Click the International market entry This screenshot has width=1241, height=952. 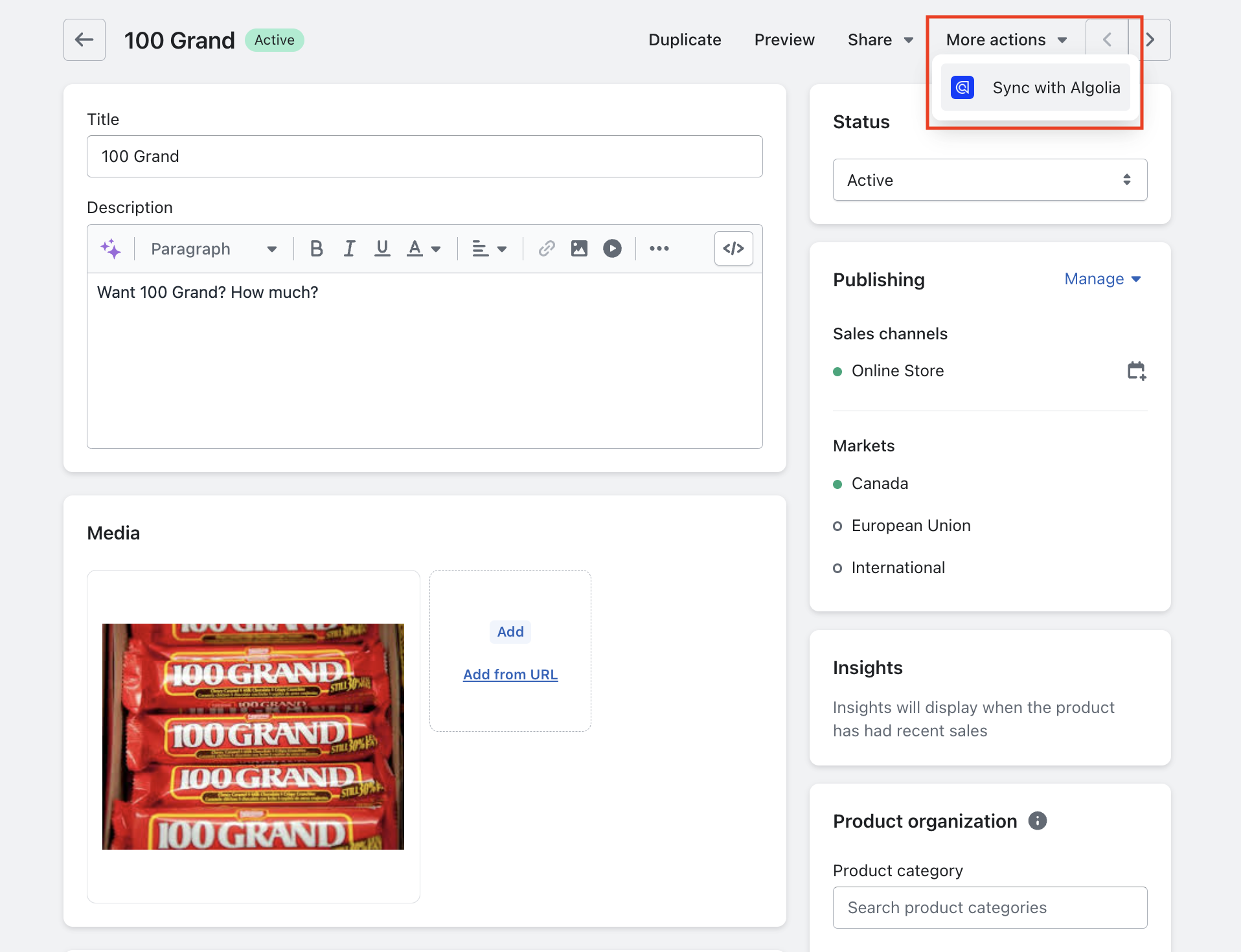tap(898, 568)
